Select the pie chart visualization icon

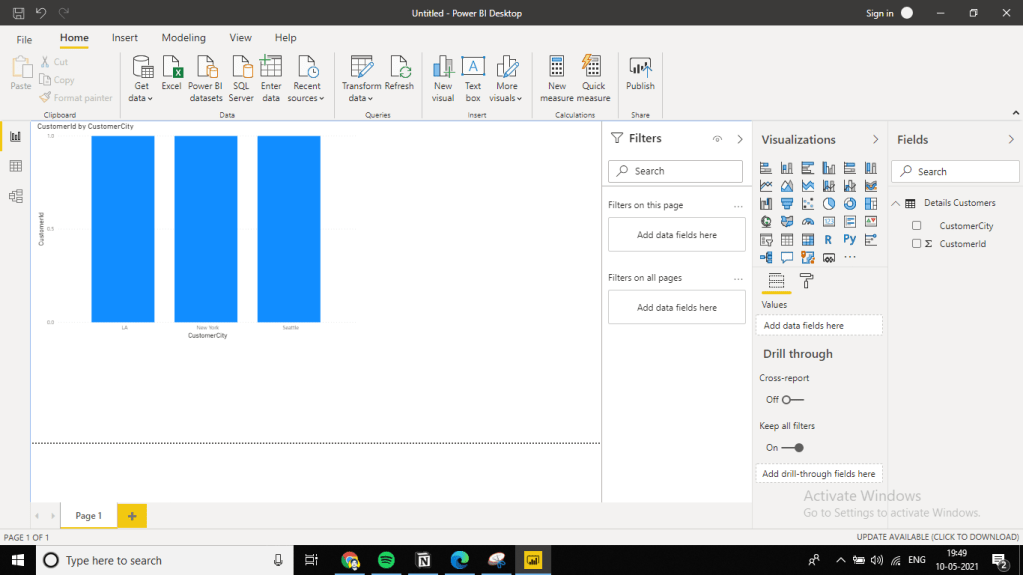point(829,204)
